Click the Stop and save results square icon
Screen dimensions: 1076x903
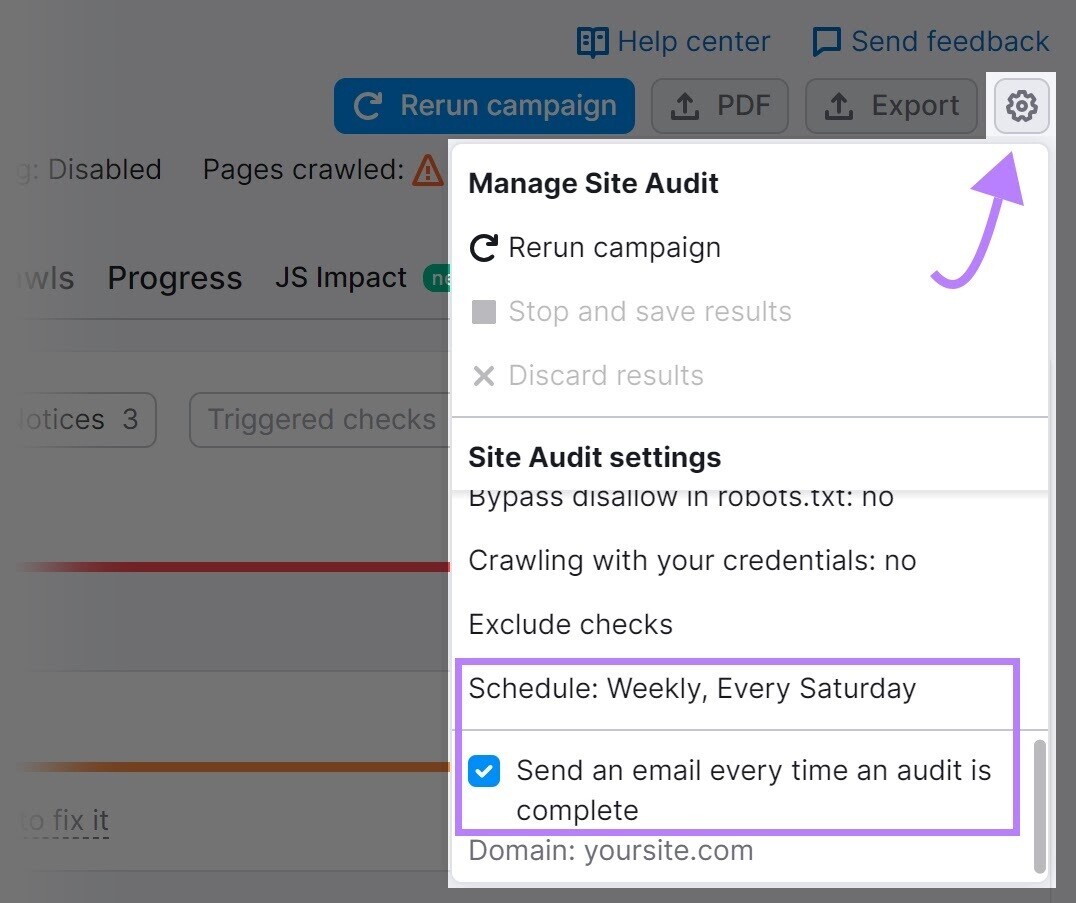[483, 311]
